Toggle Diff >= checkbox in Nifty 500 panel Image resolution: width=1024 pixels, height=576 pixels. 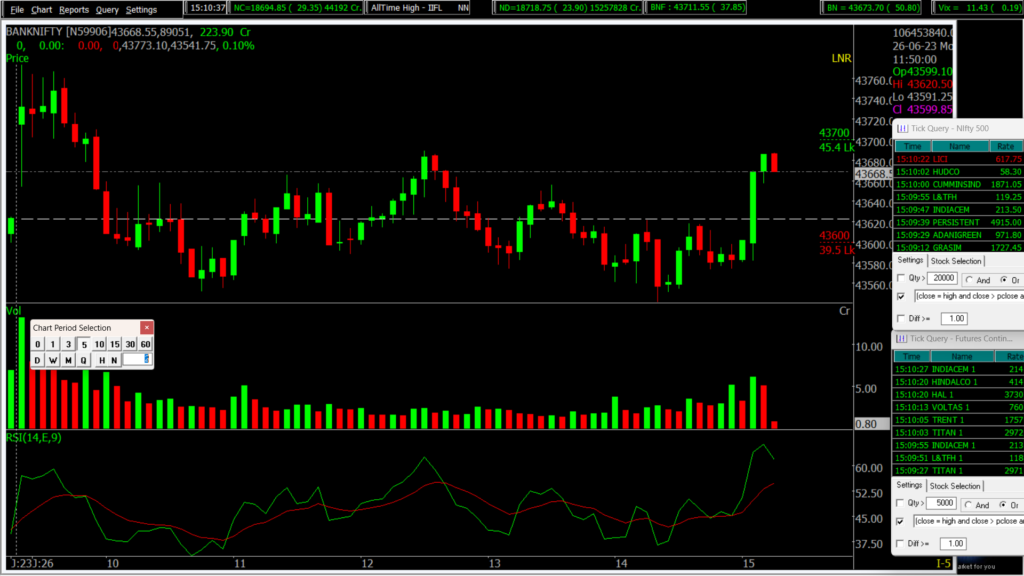(902, 319)
